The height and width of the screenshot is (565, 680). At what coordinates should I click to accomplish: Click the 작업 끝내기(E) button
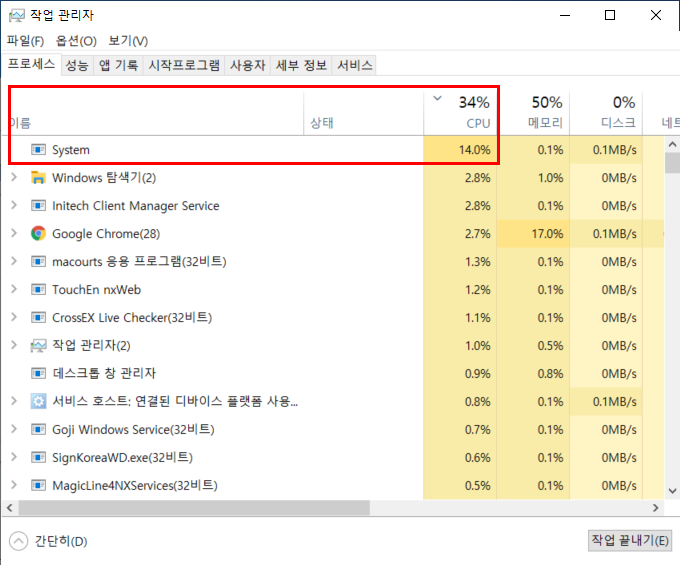630,540
